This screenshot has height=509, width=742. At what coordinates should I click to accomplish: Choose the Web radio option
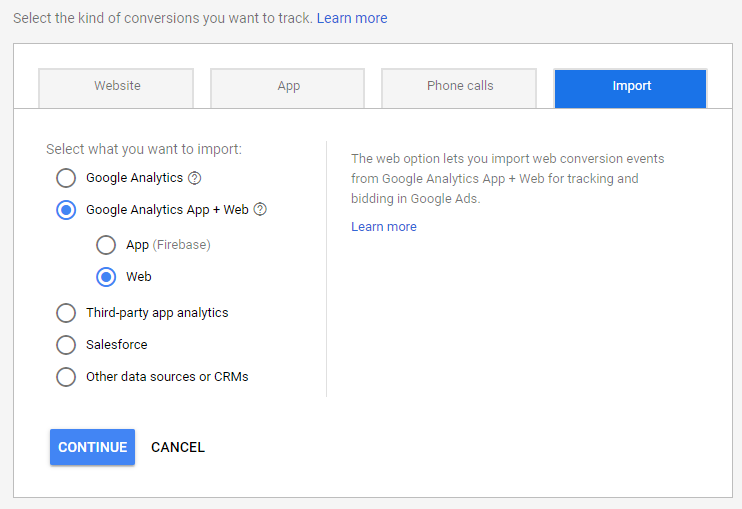(106, 277)
